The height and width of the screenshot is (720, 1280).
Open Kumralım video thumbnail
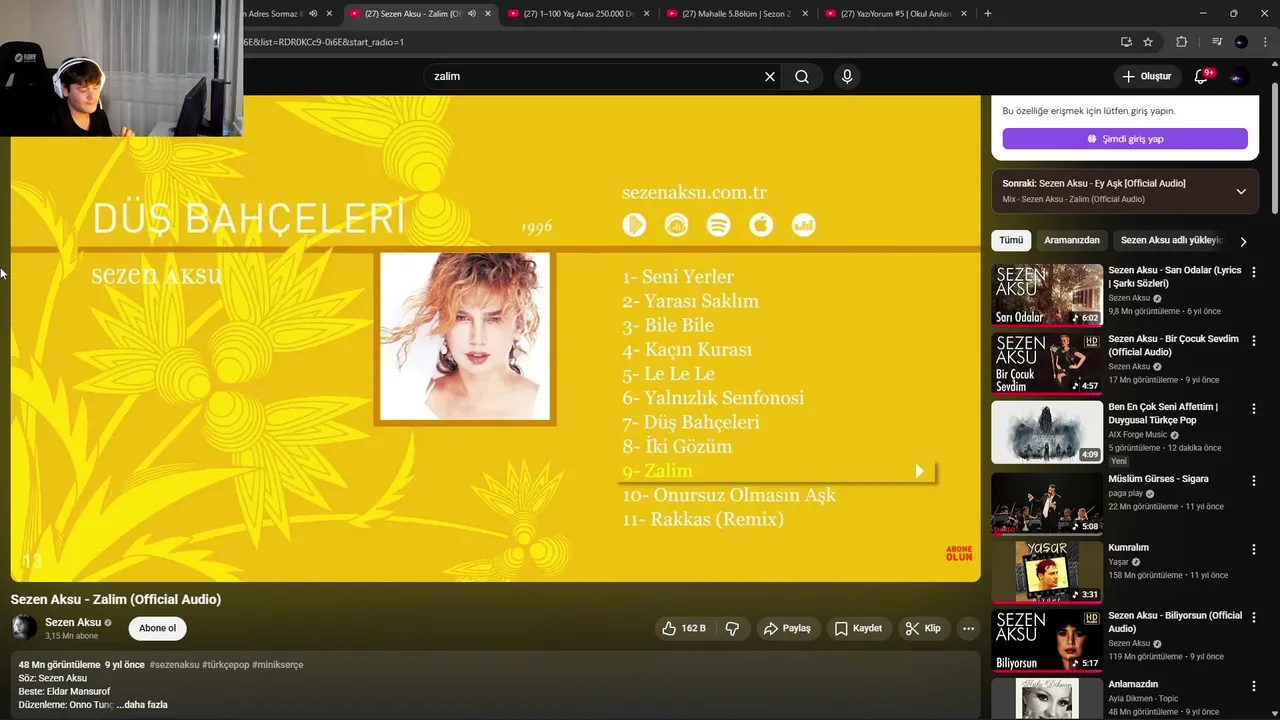1047,572
